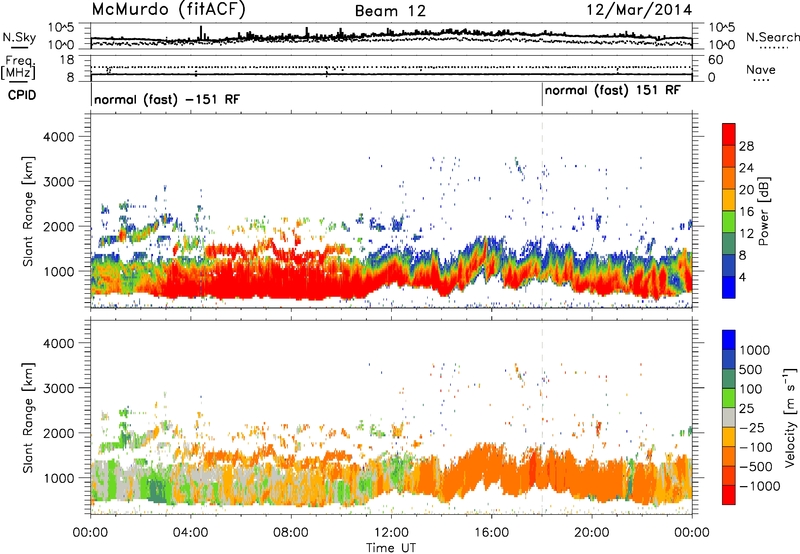Viewport: 800px width, 554px height.
Task: Select the N.Sky axis label
Action: tap(19, 37)
